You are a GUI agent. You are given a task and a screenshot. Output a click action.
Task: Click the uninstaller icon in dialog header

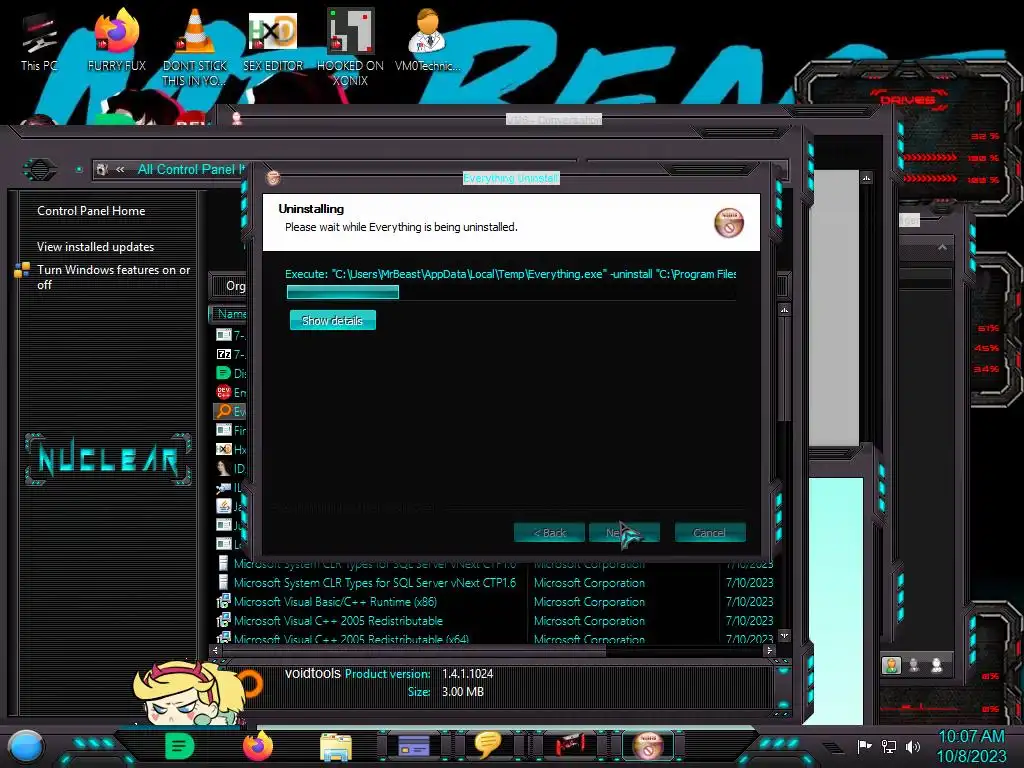(x=729, y=223)
